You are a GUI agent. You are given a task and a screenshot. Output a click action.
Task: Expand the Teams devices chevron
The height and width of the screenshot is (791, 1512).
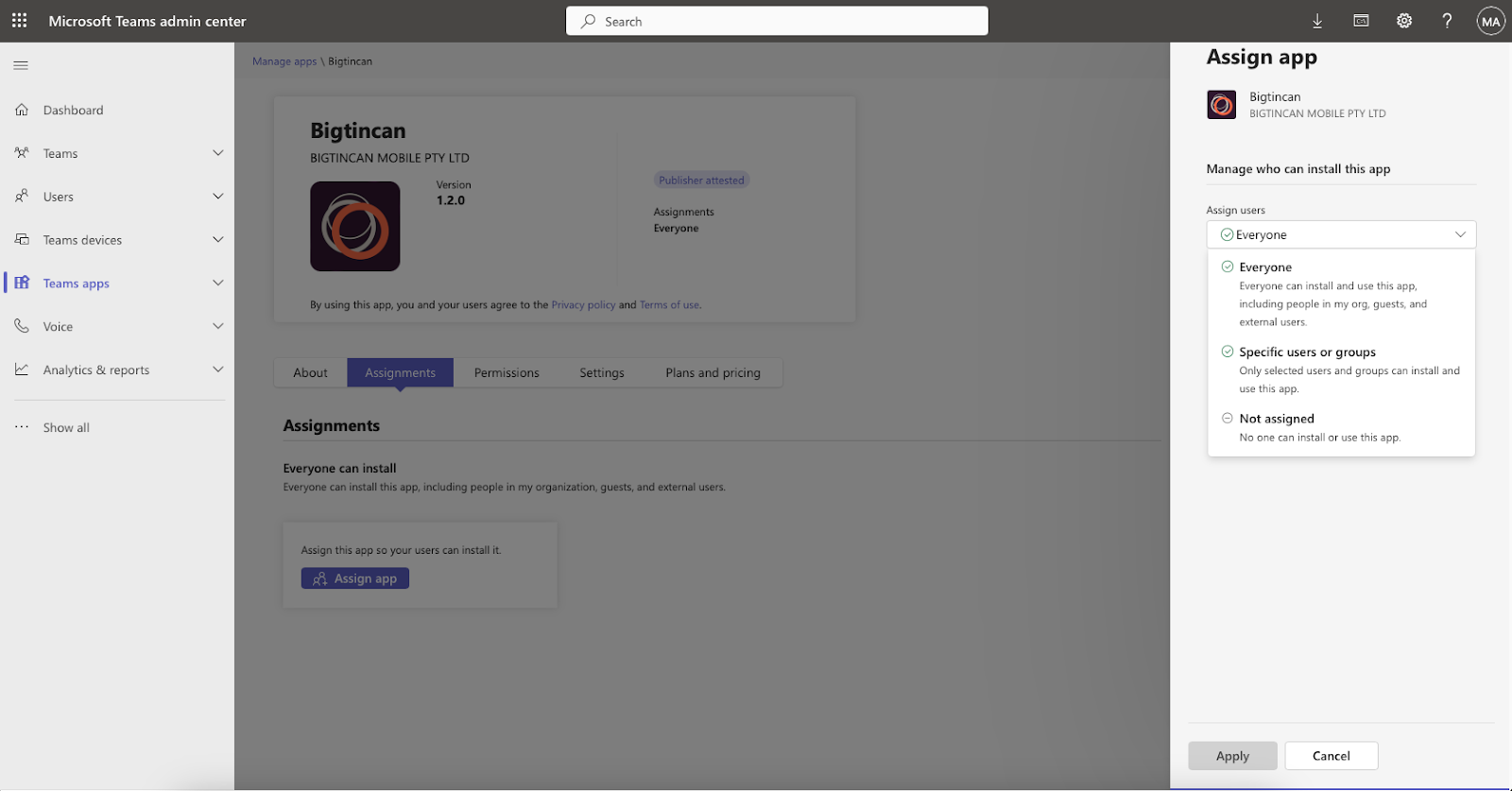pyautogui.click(x=218, y=240)
